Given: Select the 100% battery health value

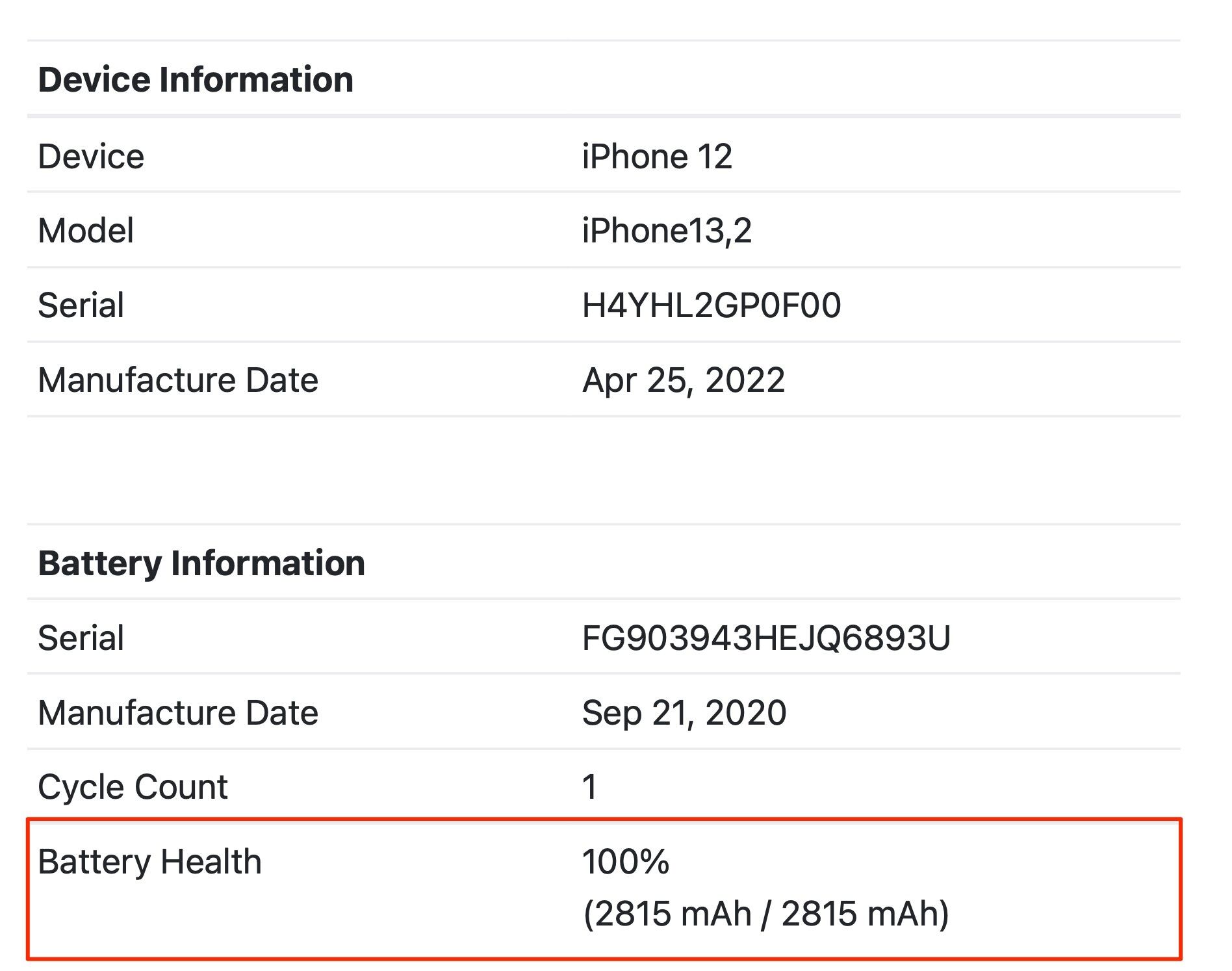Looking at the screenshot, I should point(625,862).
